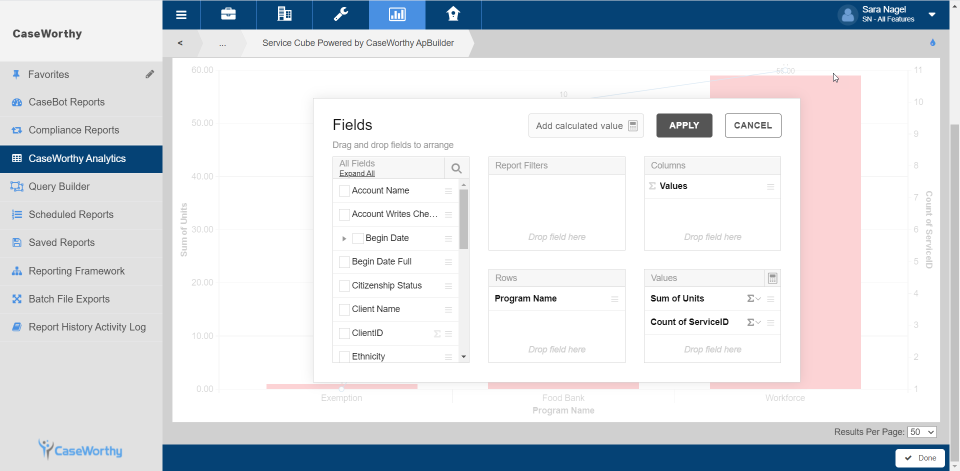Click the fields list scrollbar thumb
The height and width of the screenshot is (471, 960).
pos(463,219)
